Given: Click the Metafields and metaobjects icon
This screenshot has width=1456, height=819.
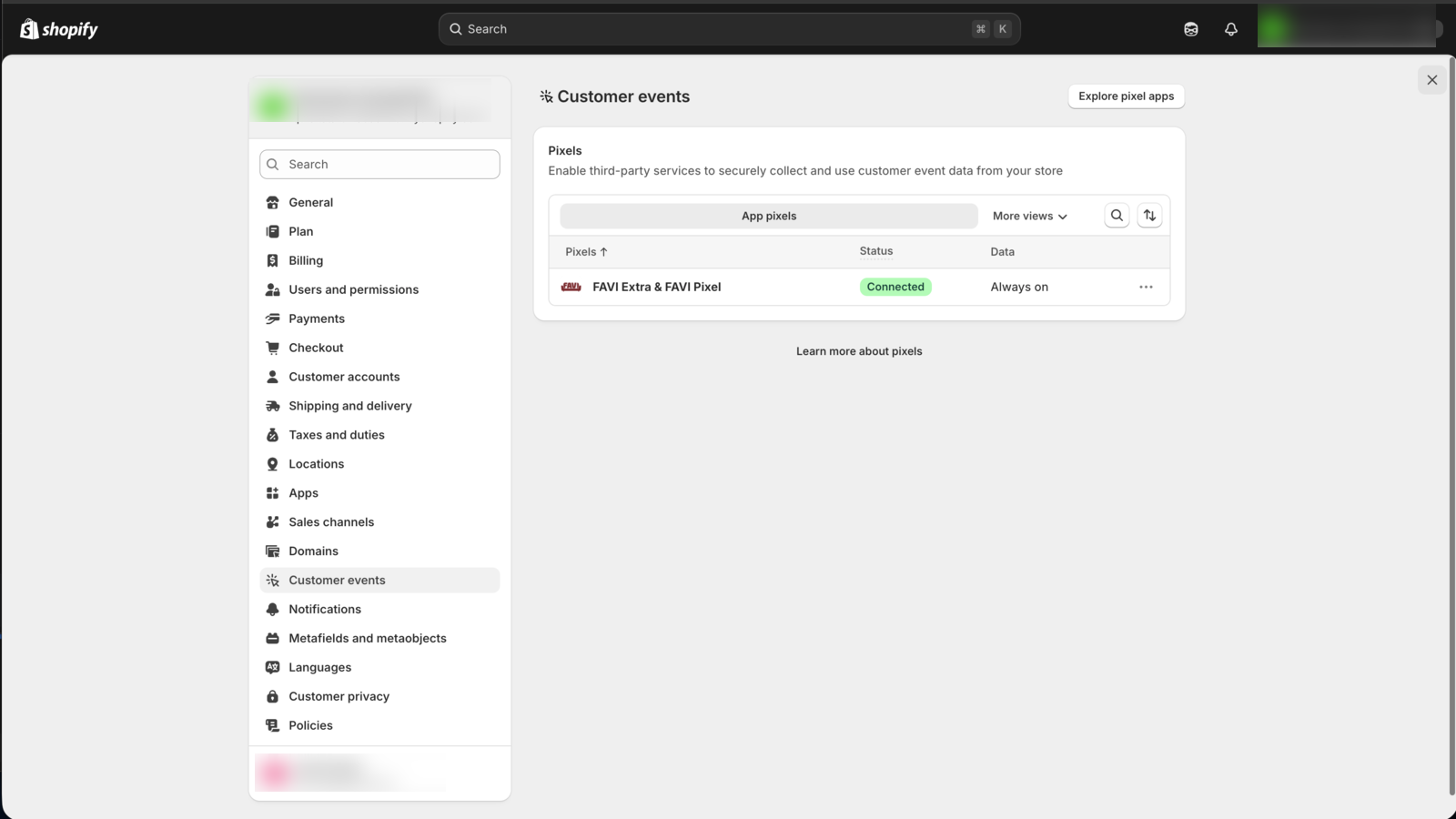Looking at the screenshot, I should 272,639.
